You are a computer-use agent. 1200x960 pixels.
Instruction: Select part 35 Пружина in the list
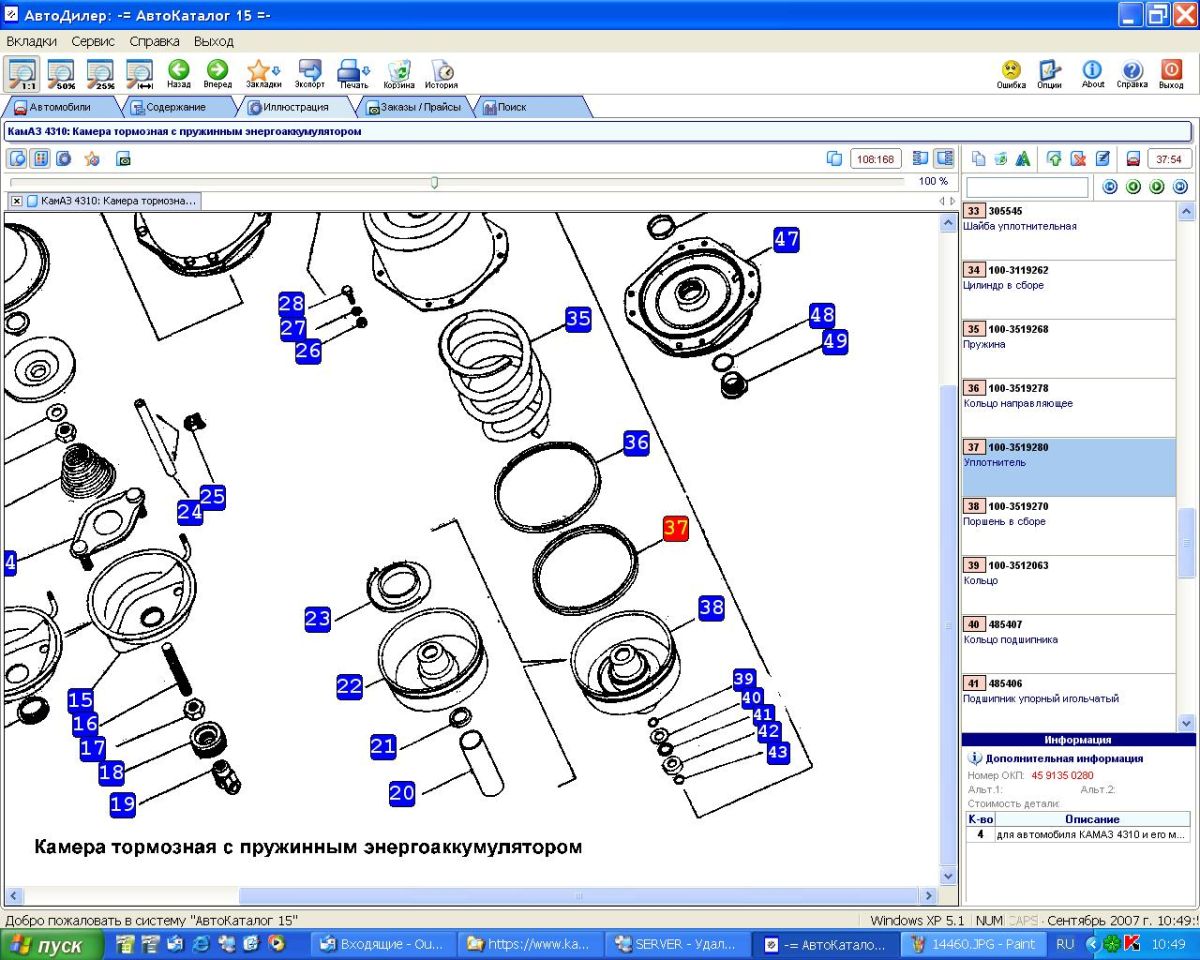[1069, 349]
